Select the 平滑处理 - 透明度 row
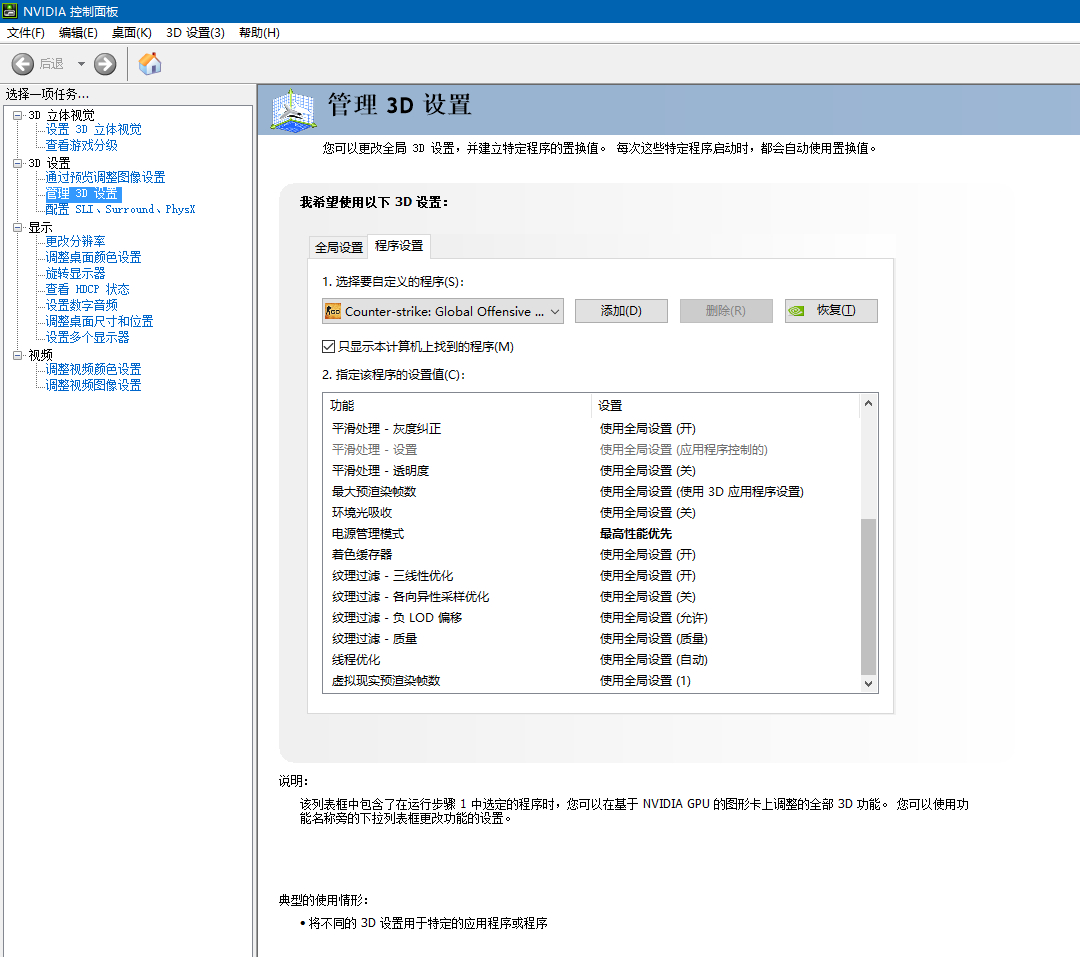 (x=592, y=471)
